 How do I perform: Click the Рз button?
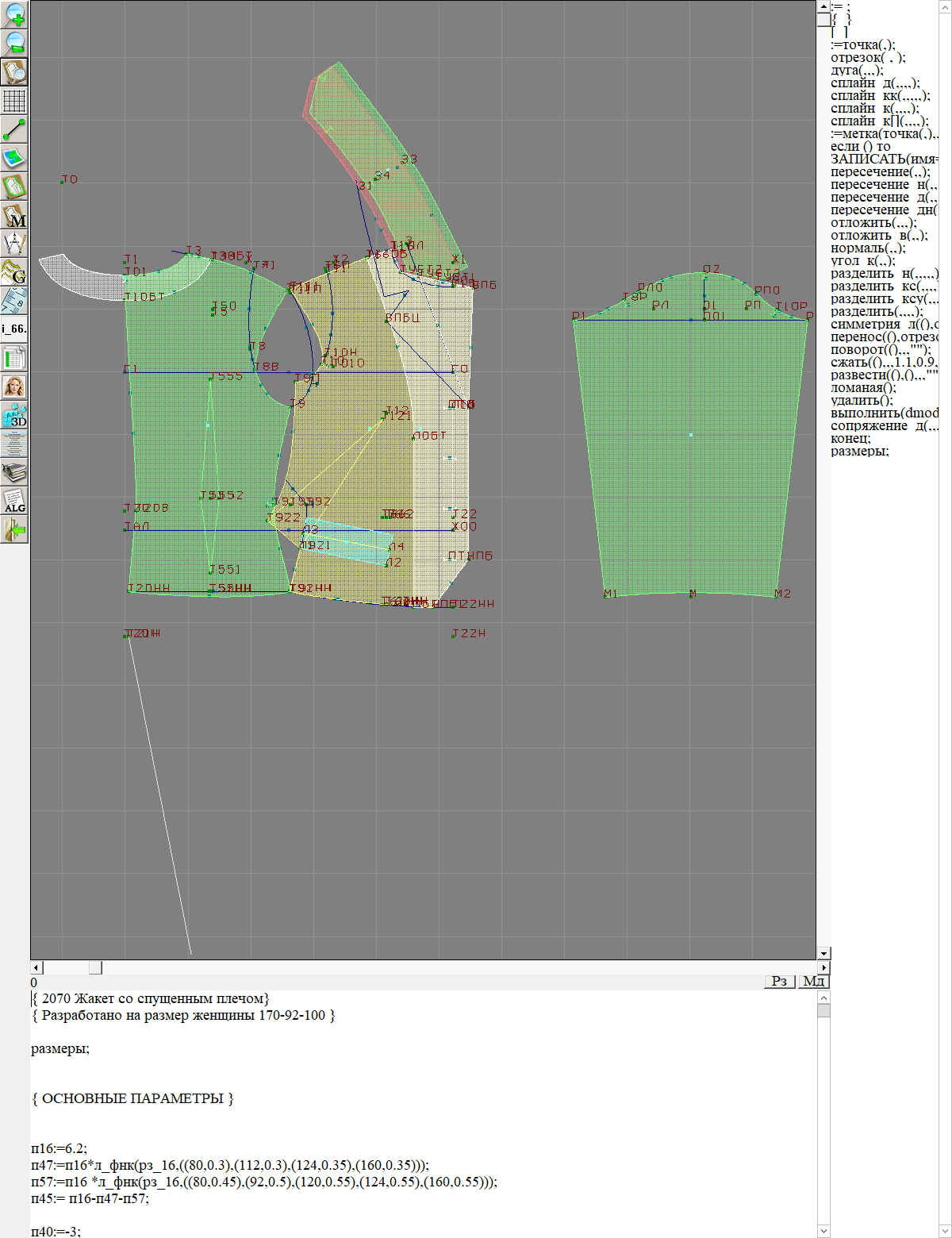[779, 982]
